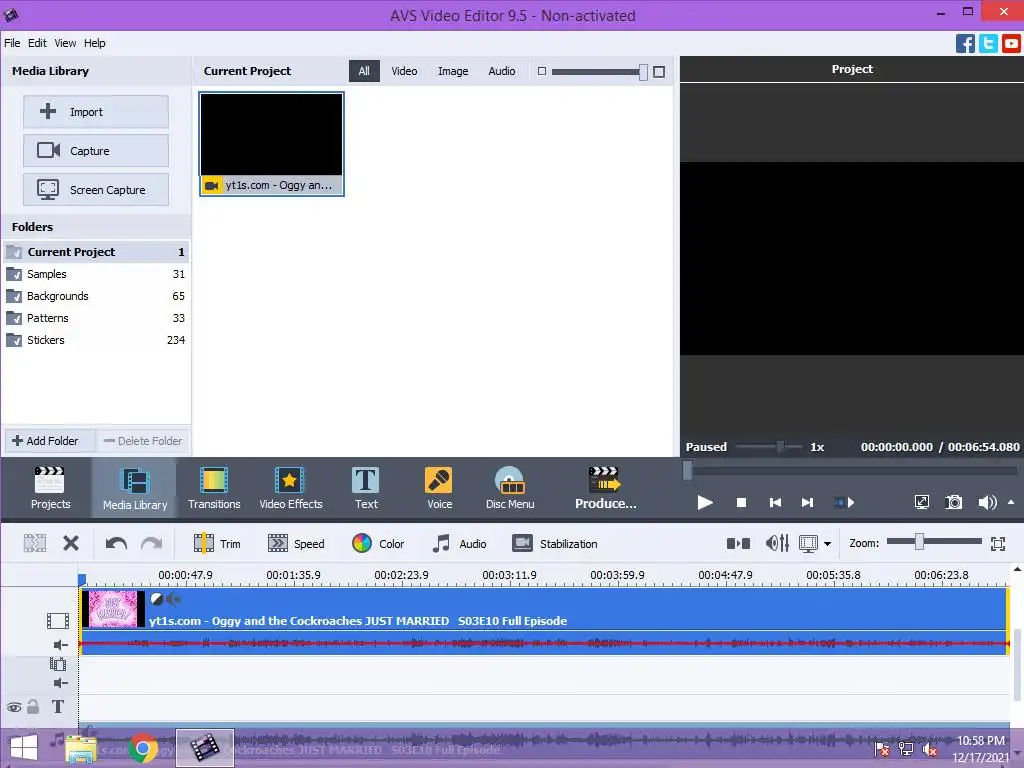Viewport: 1024px width, 768px height.
Task: Open the Speed tool
Action: click(x=296, y=543)
